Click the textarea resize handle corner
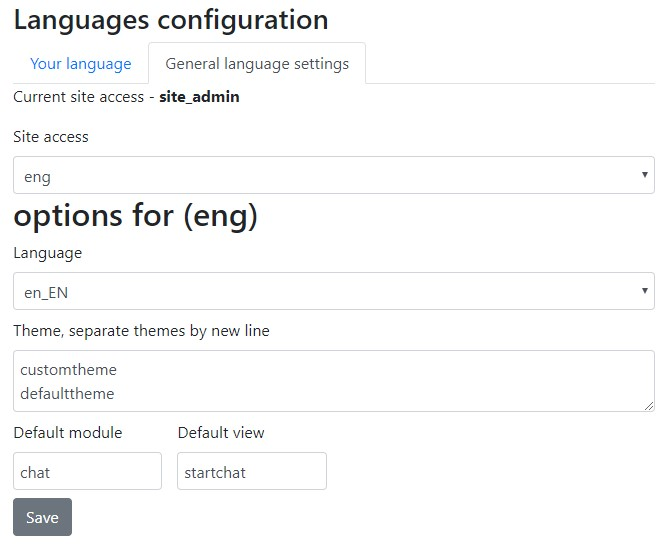 tap(649, 406)
